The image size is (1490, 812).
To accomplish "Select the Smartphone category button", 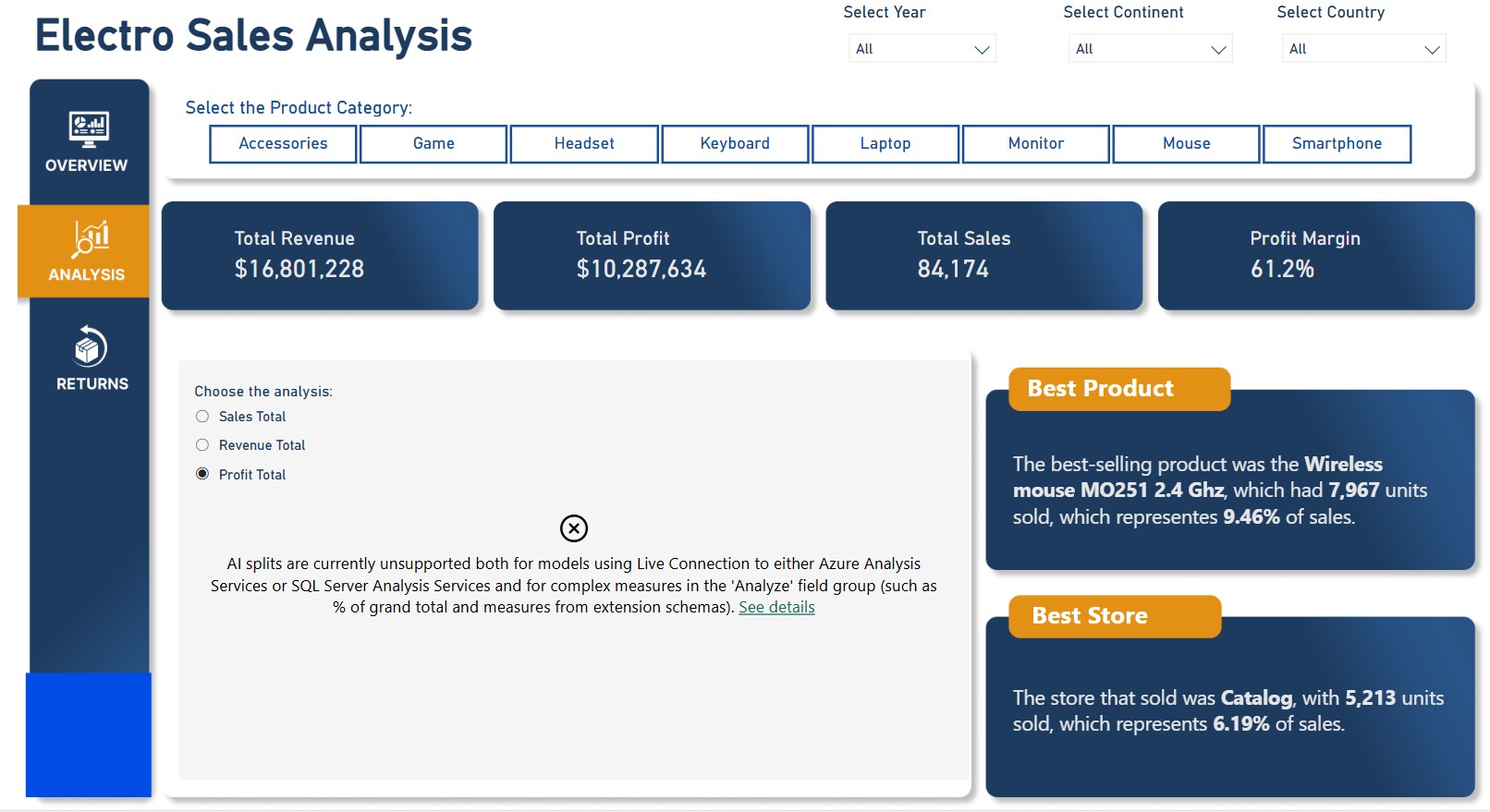I will tap(1336, 144).
